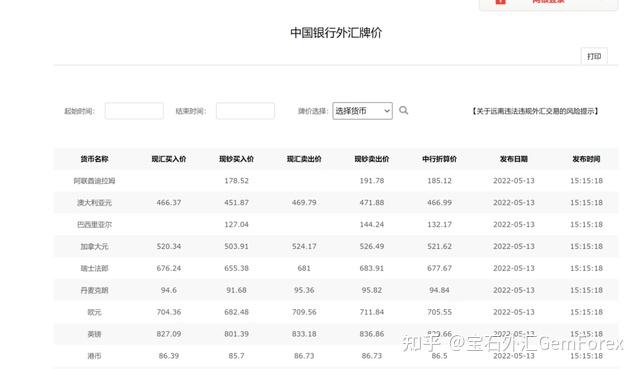640x369 pixels.
Task: Click the value 471.88
Action: tap(372, 202)
